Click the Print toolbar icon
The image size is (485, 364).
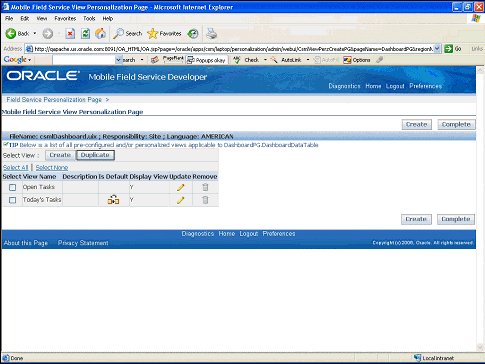pyautogui.click(x=211, y=33)
